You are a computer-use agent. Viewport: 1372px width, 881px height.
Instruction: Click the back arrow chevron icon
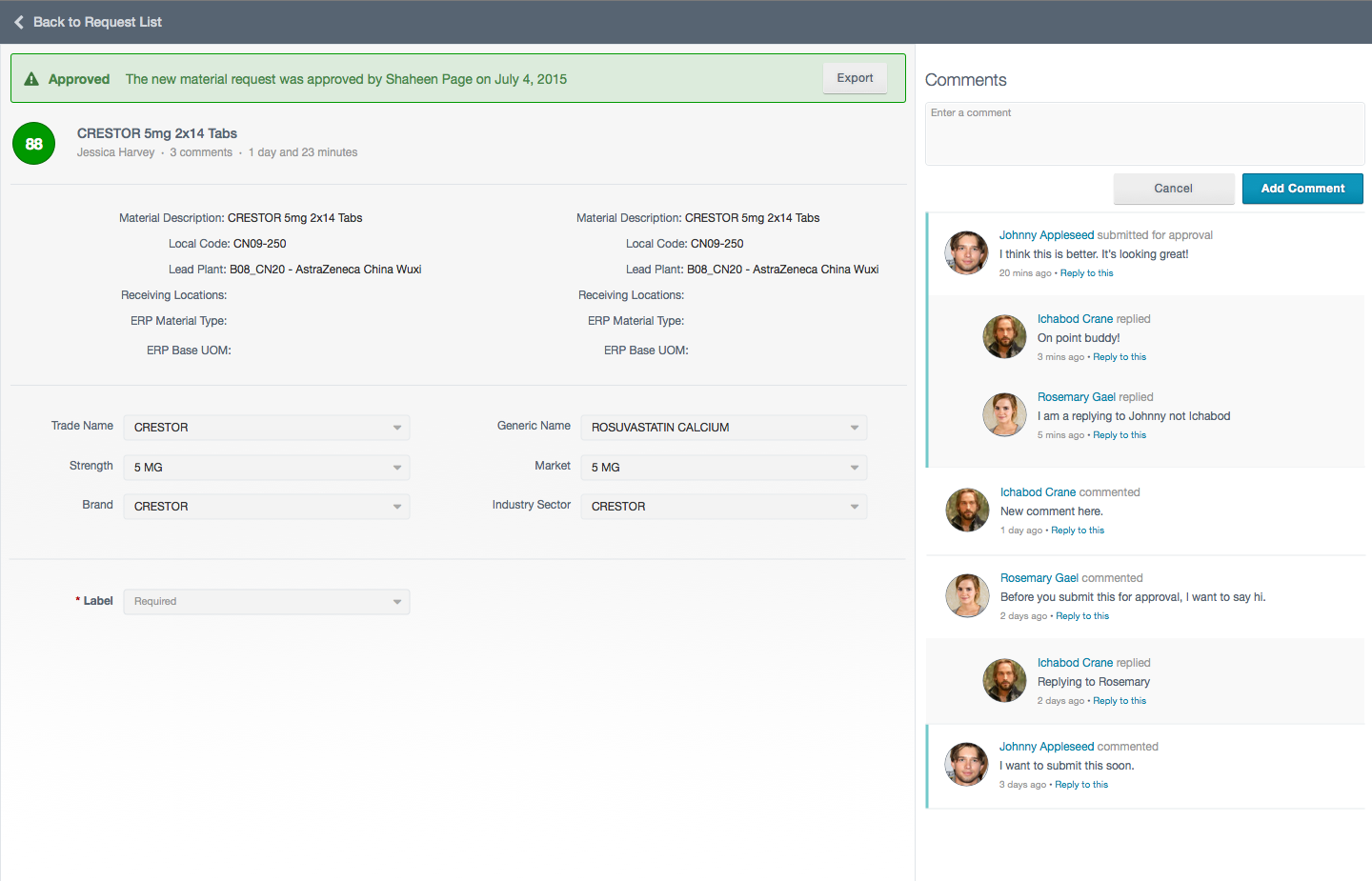point(18,22)
